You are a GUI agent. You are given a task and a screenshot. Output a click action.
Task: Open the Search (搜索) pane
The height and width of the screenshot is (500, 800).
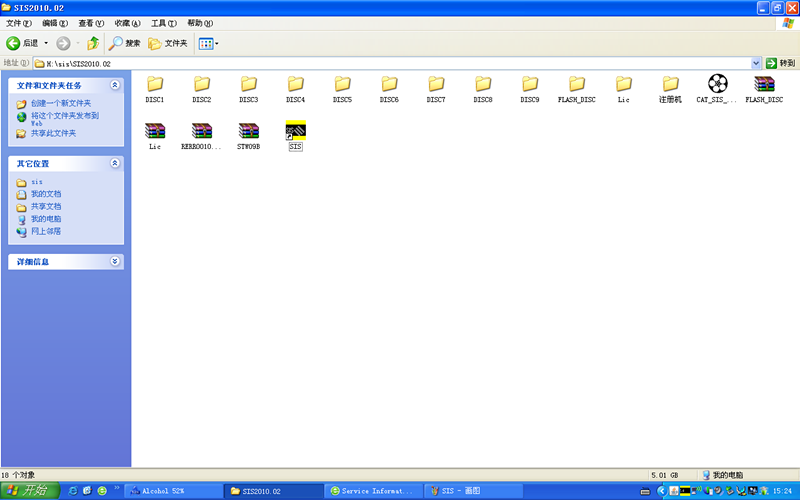[x=124, y=43]
